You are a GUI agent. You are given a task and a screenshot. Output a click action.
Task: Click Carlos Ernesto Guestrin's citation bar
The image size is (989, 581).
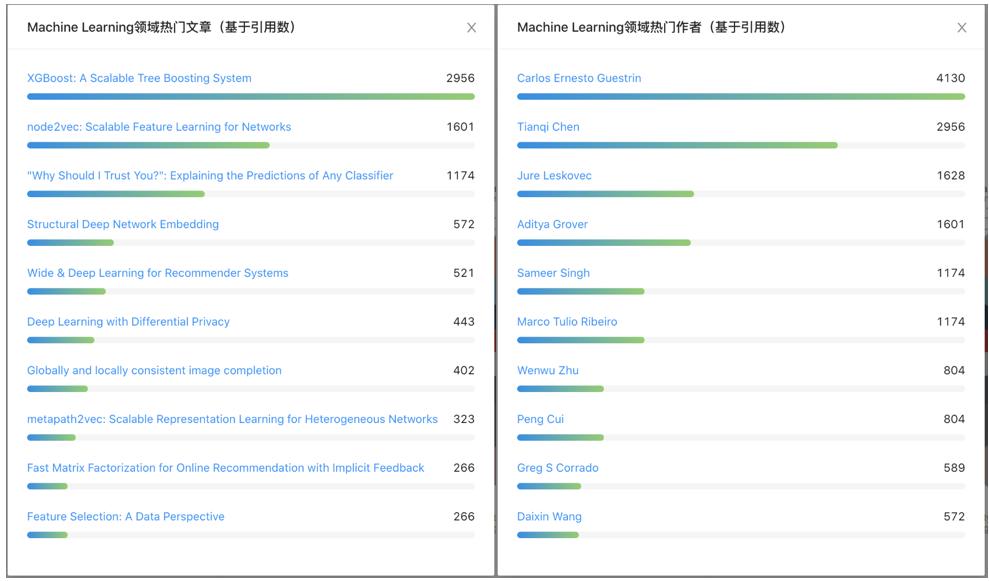pos(741,97)
